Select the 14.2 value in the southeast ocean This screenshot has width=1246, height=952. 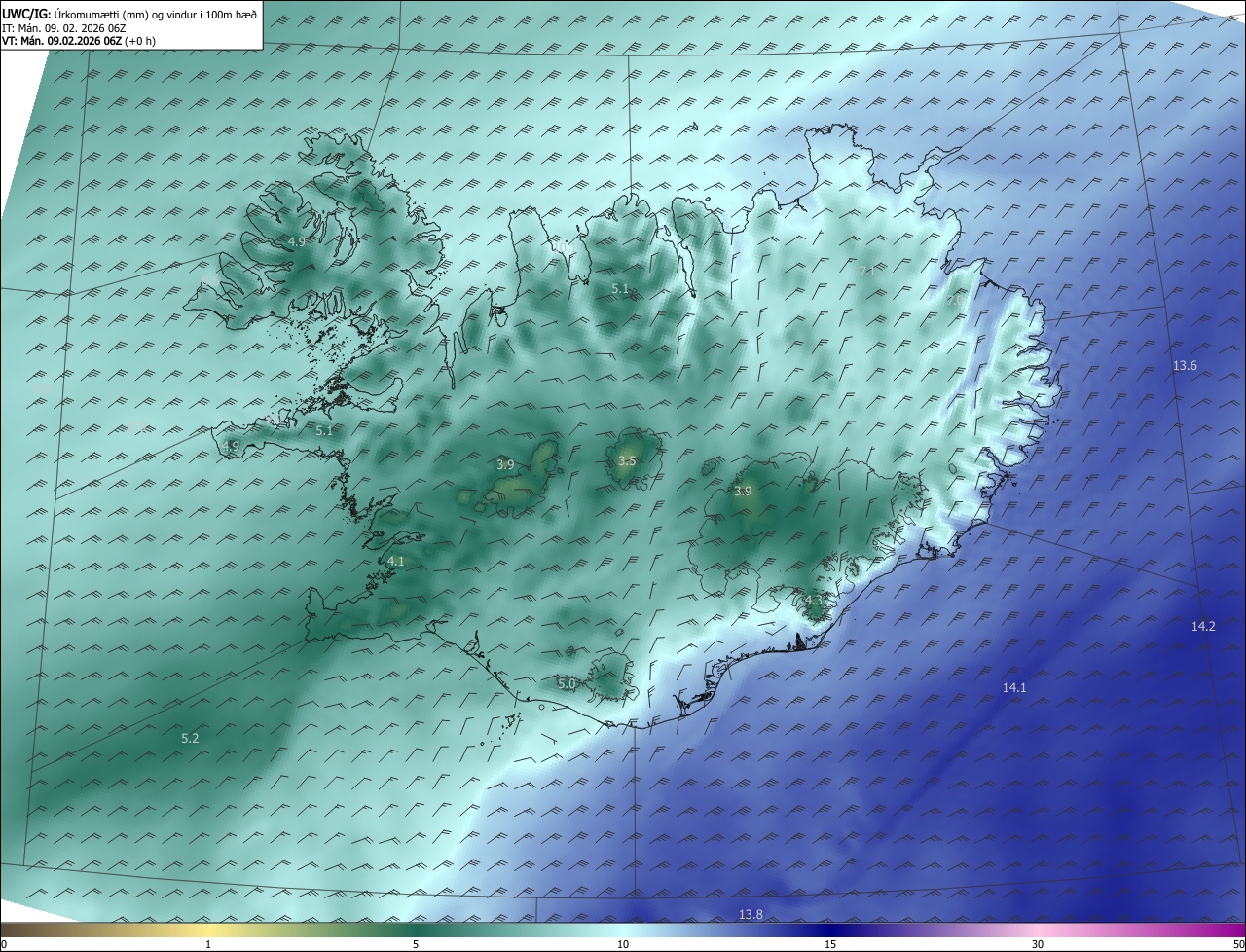pos(1203,627)
